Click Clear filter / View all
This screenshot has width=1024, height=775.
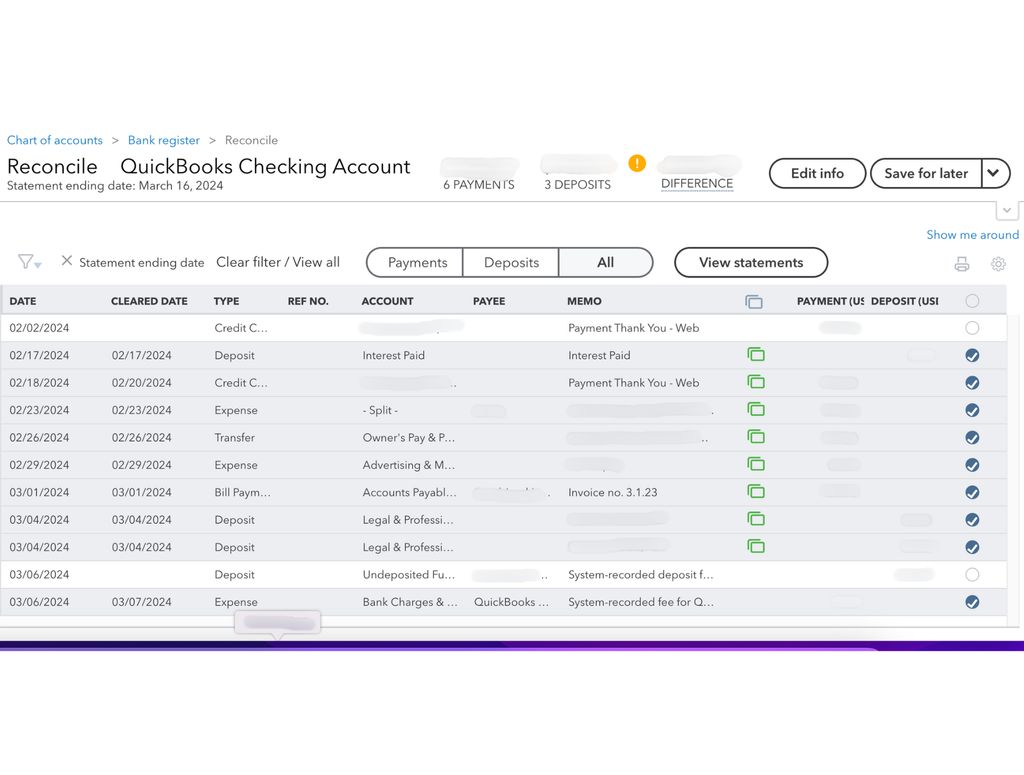[x=278, y=262]
